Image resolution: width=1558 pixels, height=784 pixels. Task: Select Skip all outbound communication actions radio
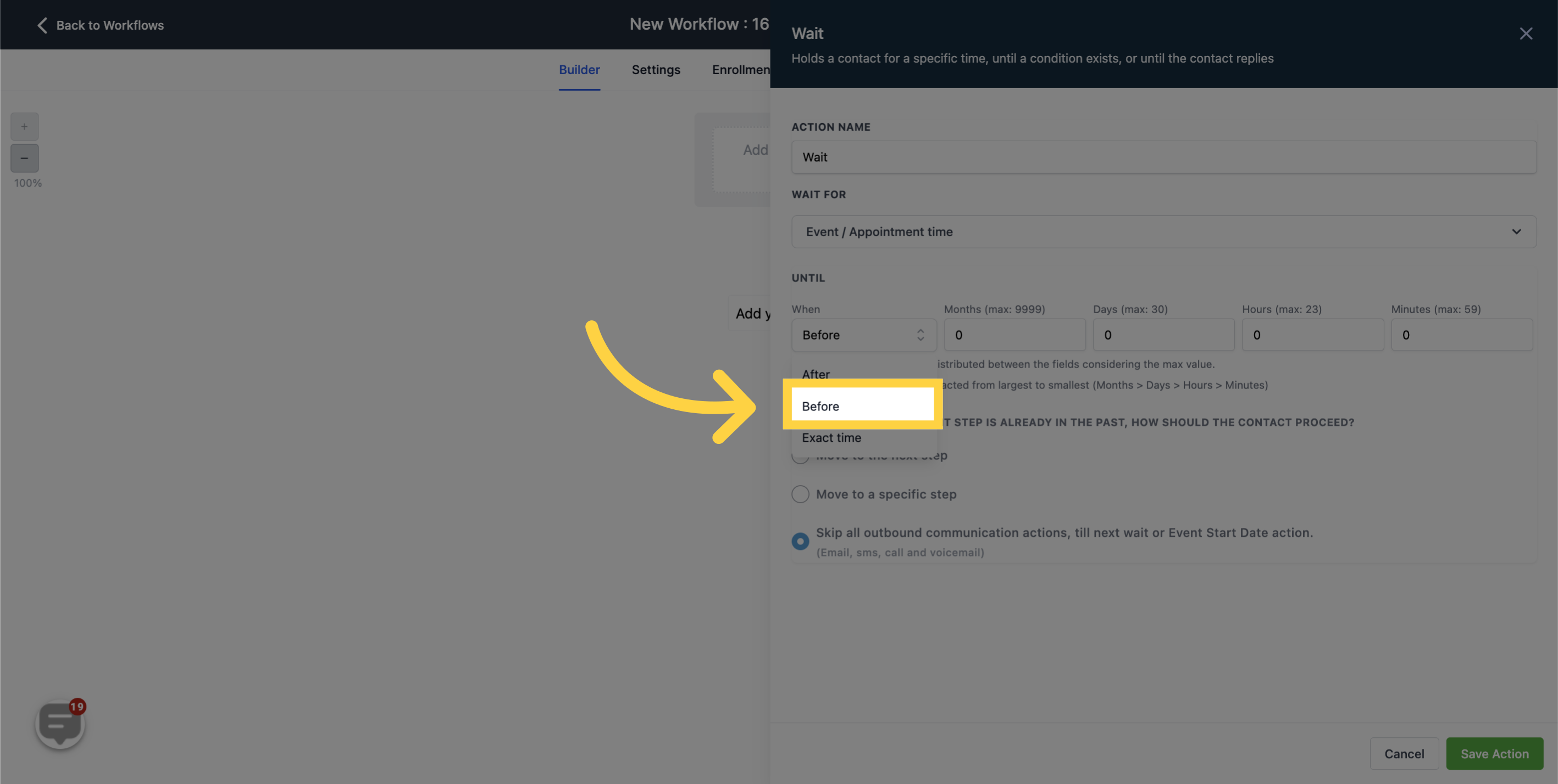pyautogui.click(x=800, y=541)
